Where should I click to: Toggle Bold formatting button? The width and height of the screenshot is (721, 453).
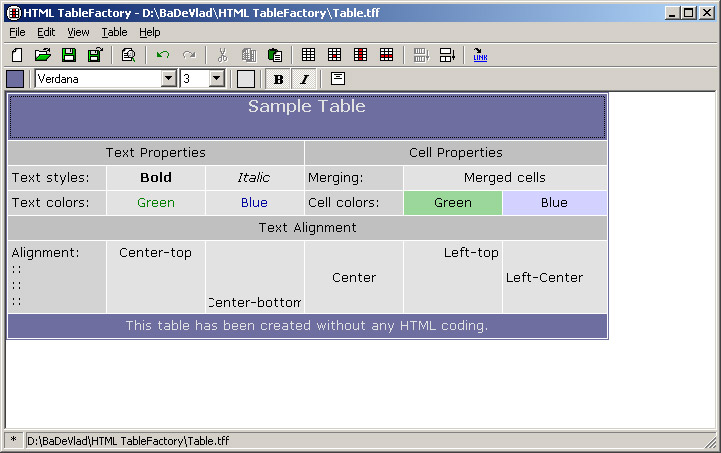point(278,79)
